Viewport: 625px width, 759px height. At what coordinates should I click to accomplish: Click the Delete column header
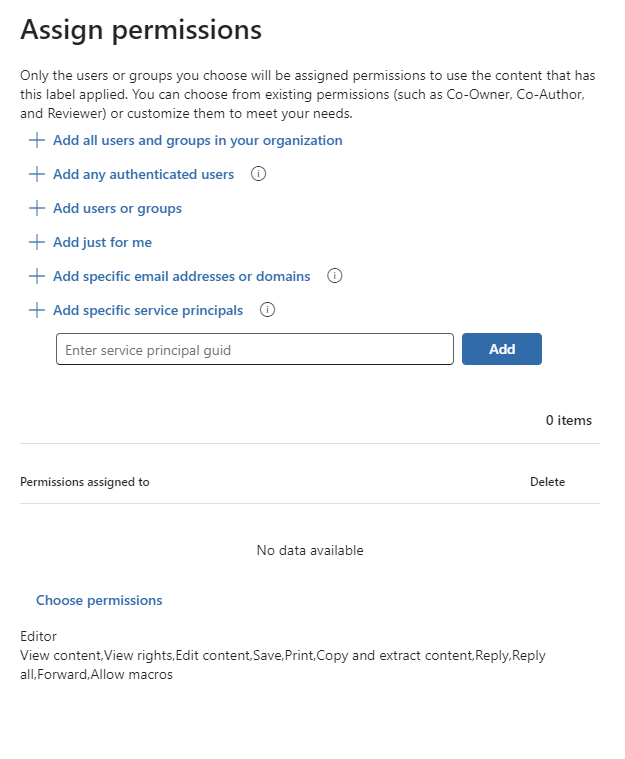coord(547,482)
